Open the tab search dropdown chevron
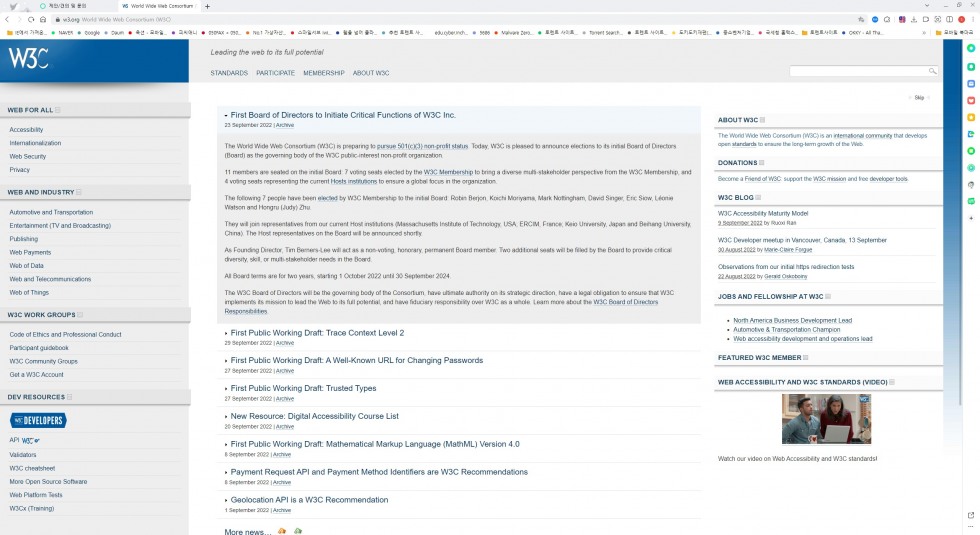 pyautogui.click(x=927, y=6)
